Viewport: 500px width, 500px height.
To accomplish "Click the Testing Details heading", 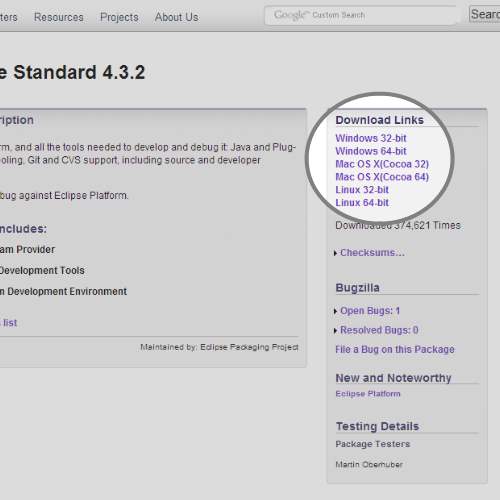I will point(377,426).
